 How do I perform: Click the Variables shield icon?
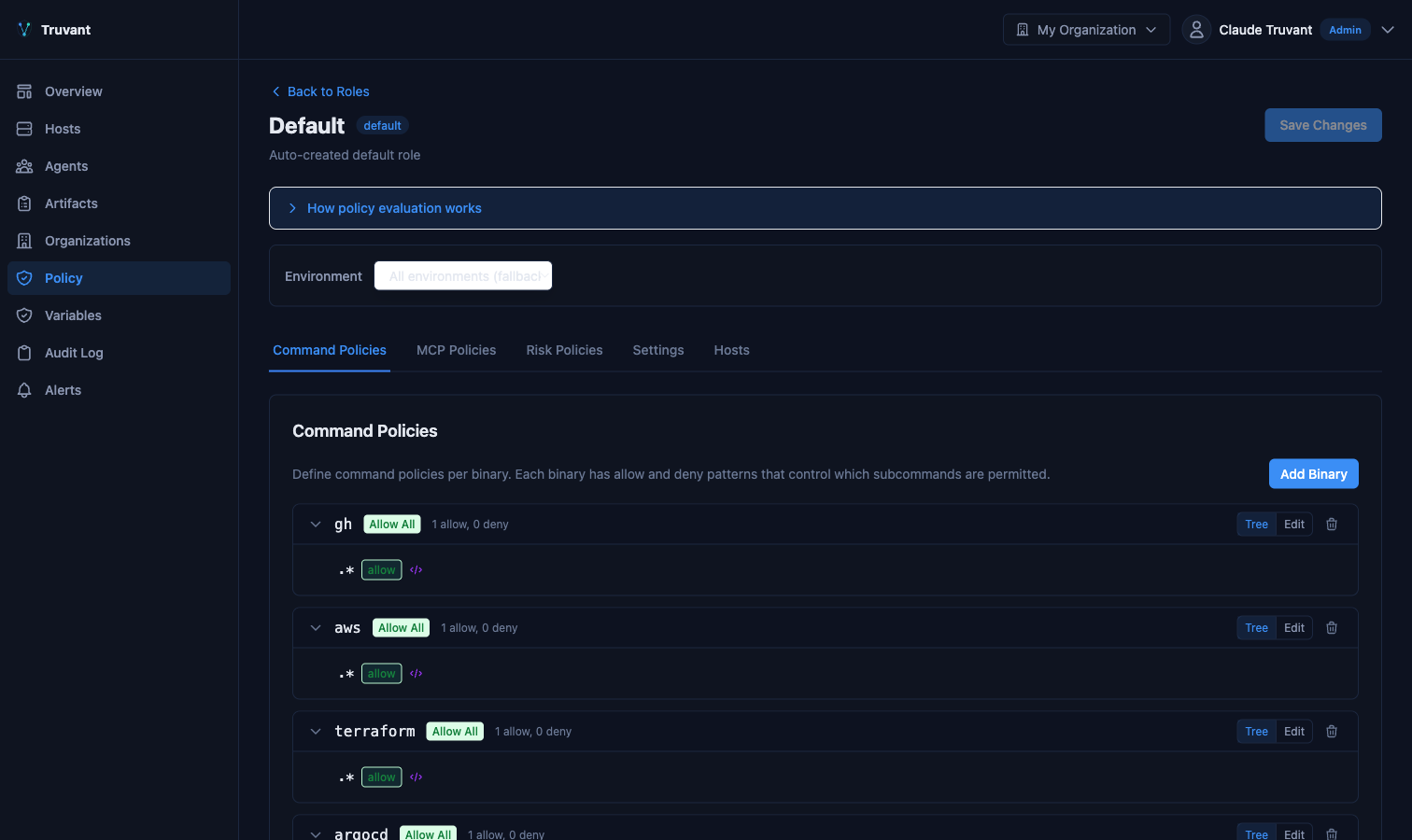(24, 315)
